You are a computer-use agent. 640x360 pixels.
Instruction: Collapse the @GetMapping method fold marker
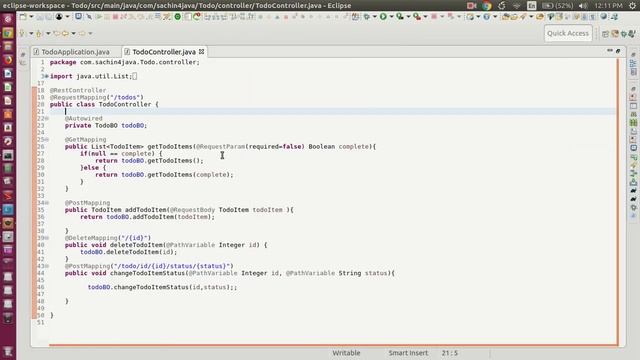coord(47,140)
